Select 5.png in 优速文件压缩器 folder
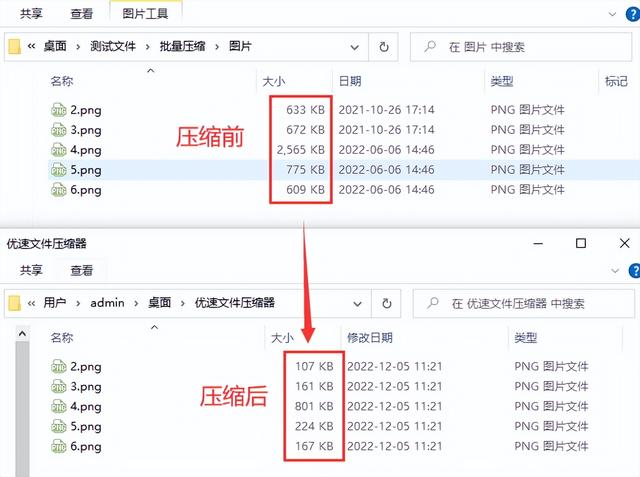 tap(86, 427)
